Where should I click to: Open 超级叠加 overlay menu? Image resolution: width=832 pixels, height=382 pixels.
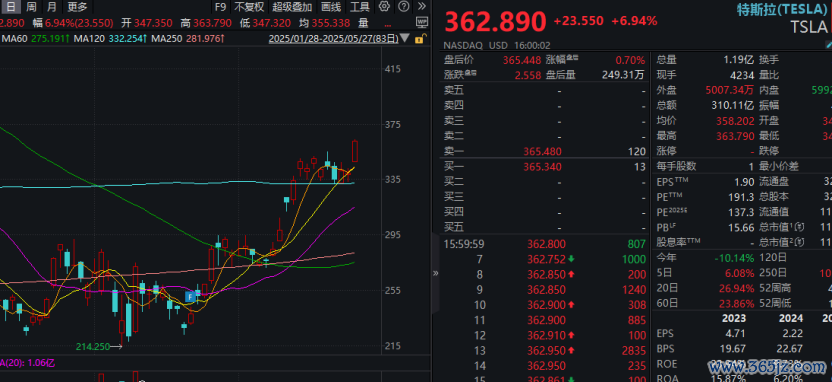(x=292, y=7)
